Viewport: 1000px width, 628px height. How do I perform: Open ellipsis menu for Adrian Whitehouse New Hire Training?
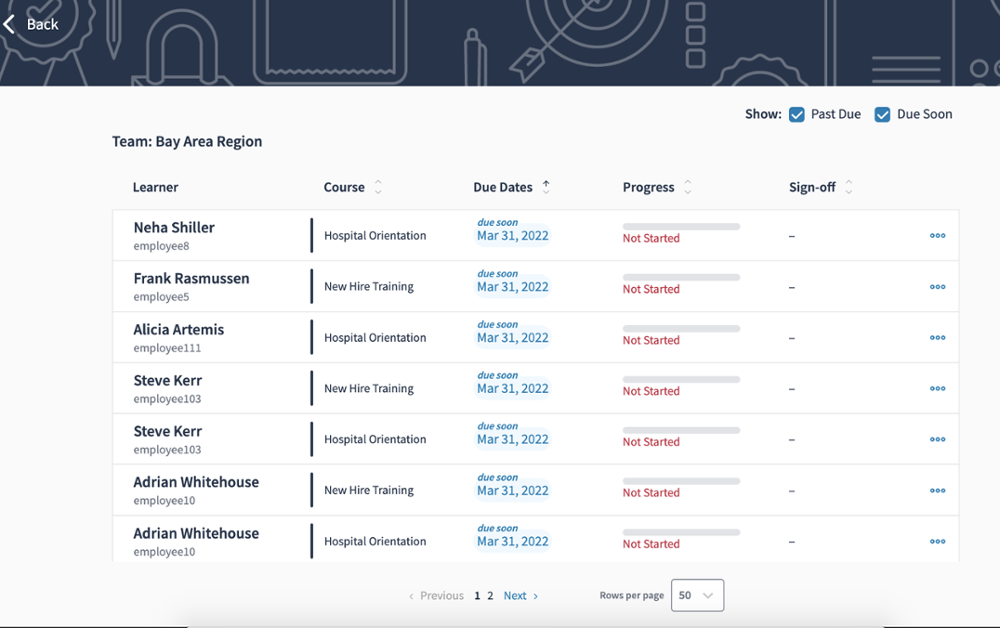(x=937, y=491)
